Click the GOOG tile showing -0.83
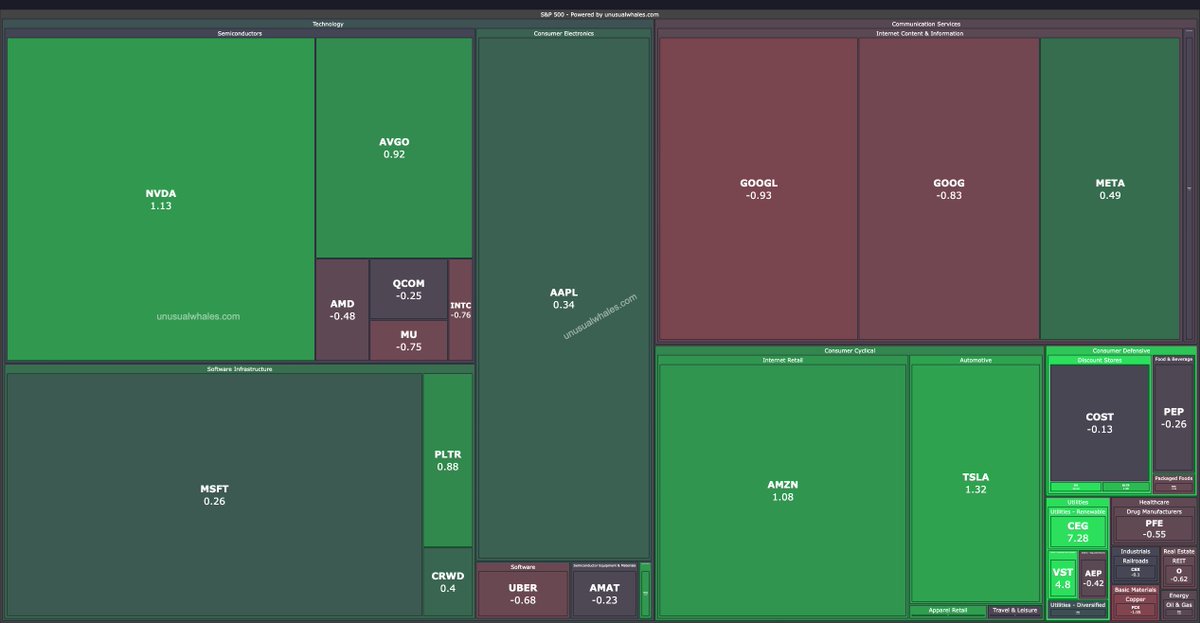Screen dimensions: 1200x623 click(x=949, y=189)
